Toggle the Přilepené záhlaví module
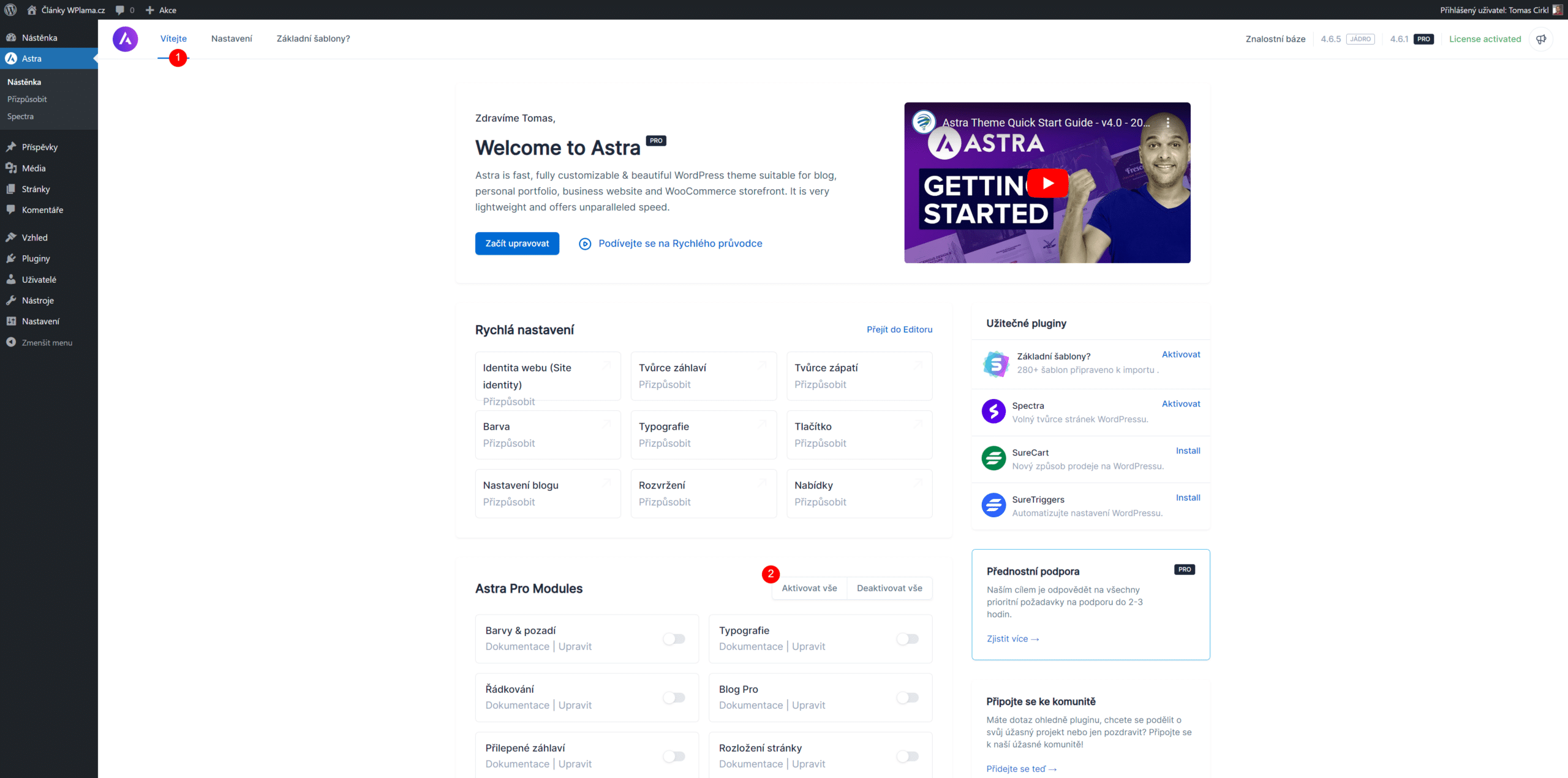 [x=674, y=756]
